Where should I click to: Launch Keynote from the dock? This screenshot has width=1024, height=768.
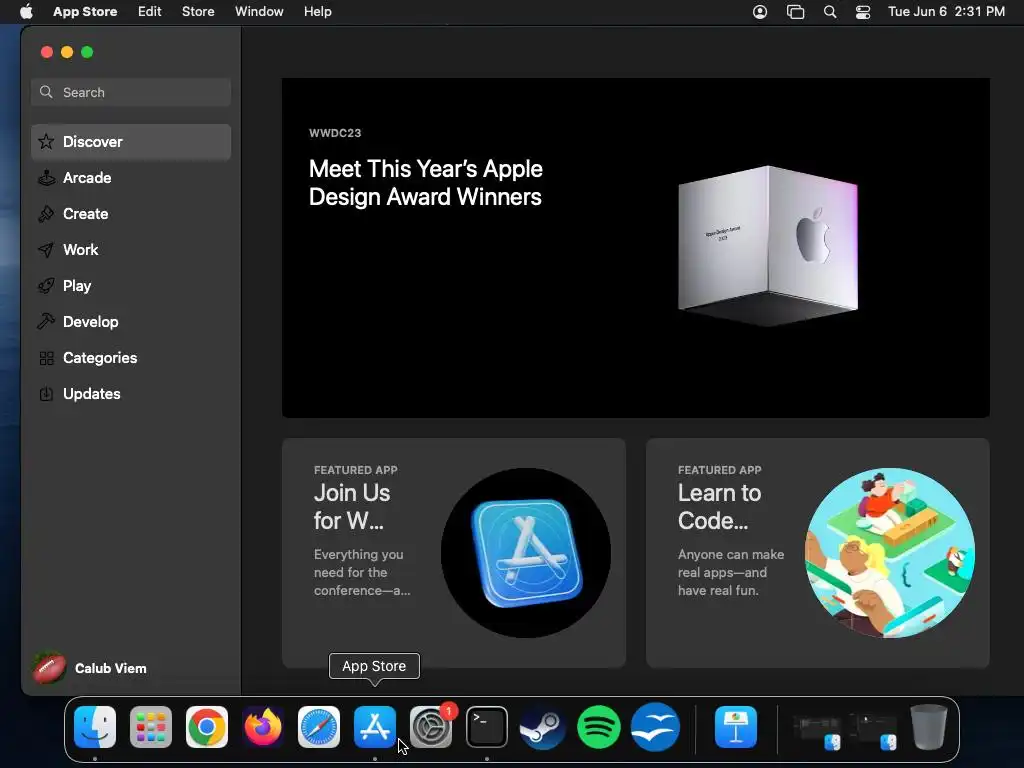pos(736,727)
